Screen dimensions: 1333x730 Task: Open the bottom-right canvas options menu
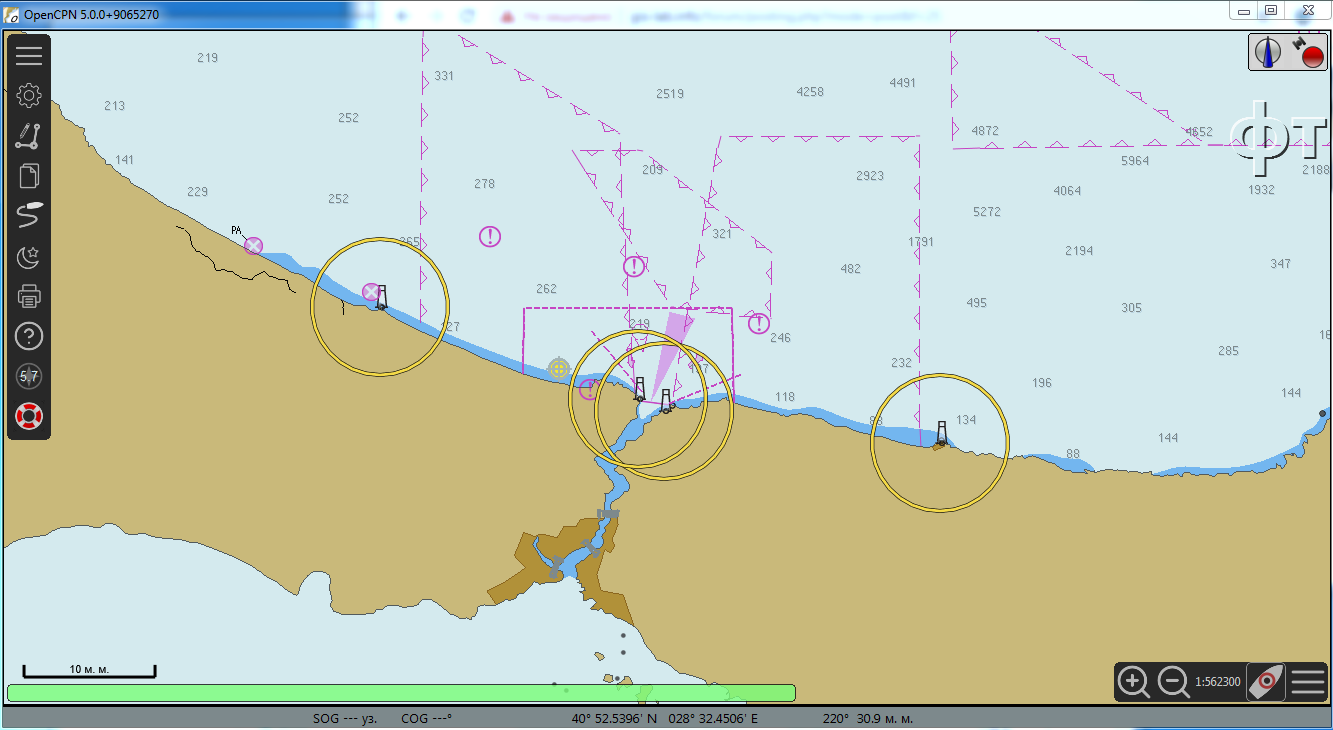coord(1308,682)
